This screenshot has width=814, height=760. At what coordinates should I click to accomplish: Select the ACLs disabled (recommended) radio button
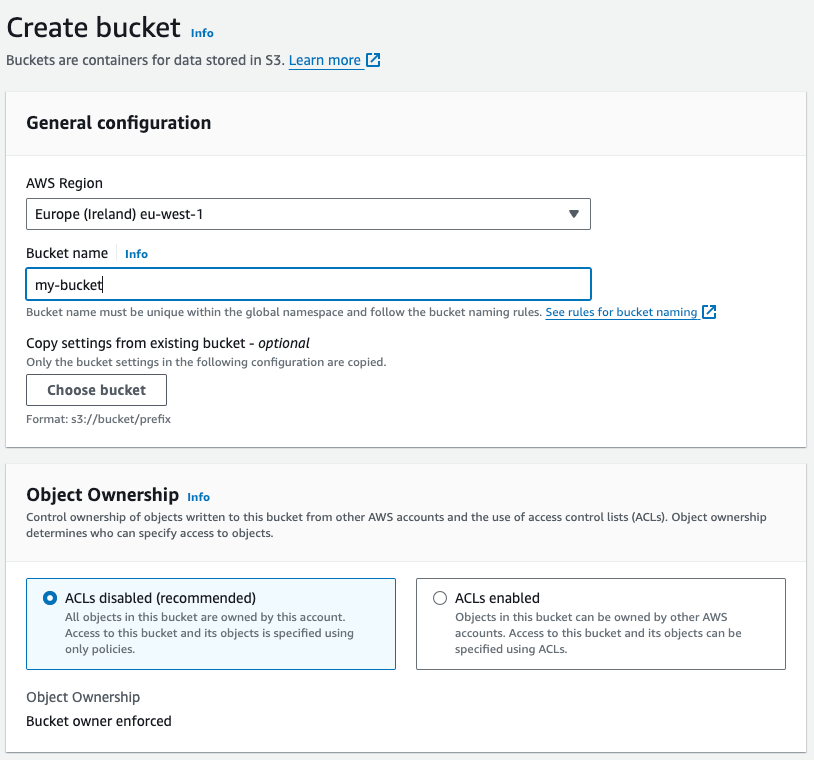[x=50, y=598]
